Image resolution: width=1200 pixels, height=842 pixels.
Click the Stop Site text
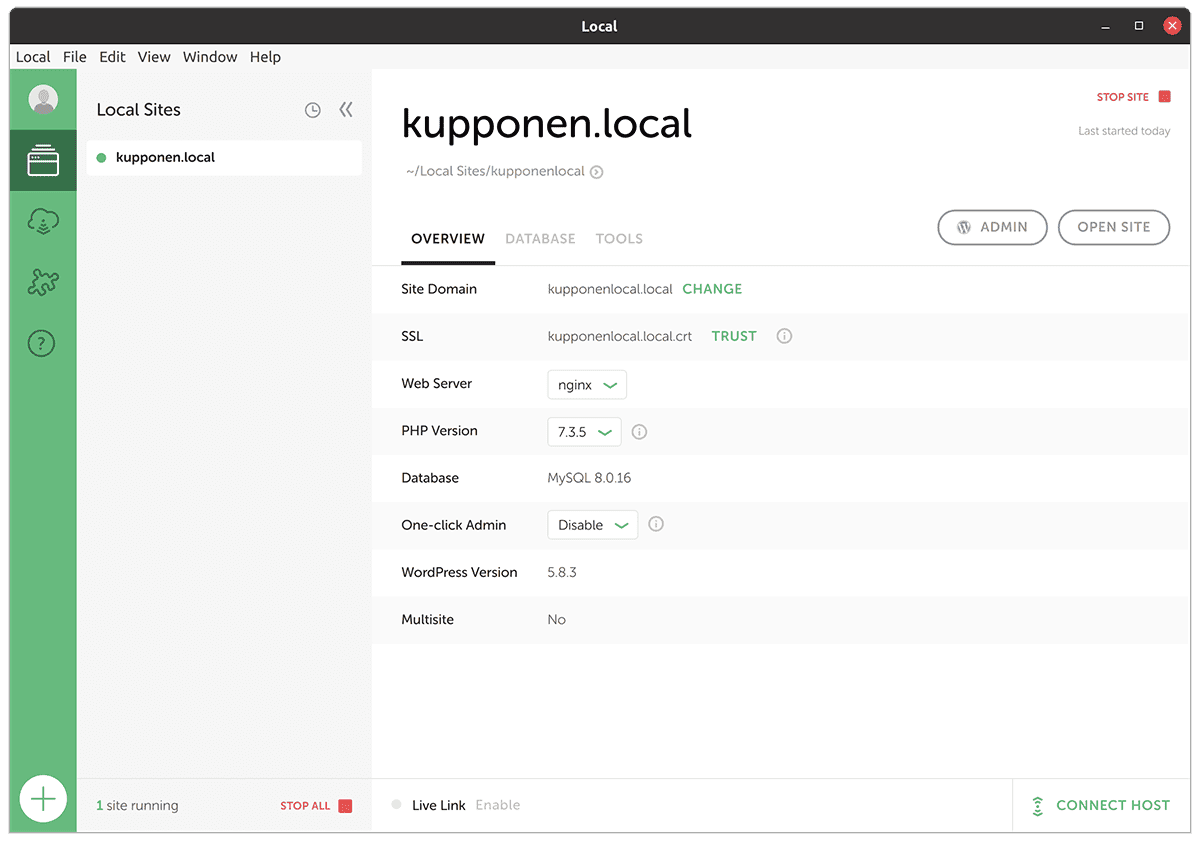coord(1123,97)
